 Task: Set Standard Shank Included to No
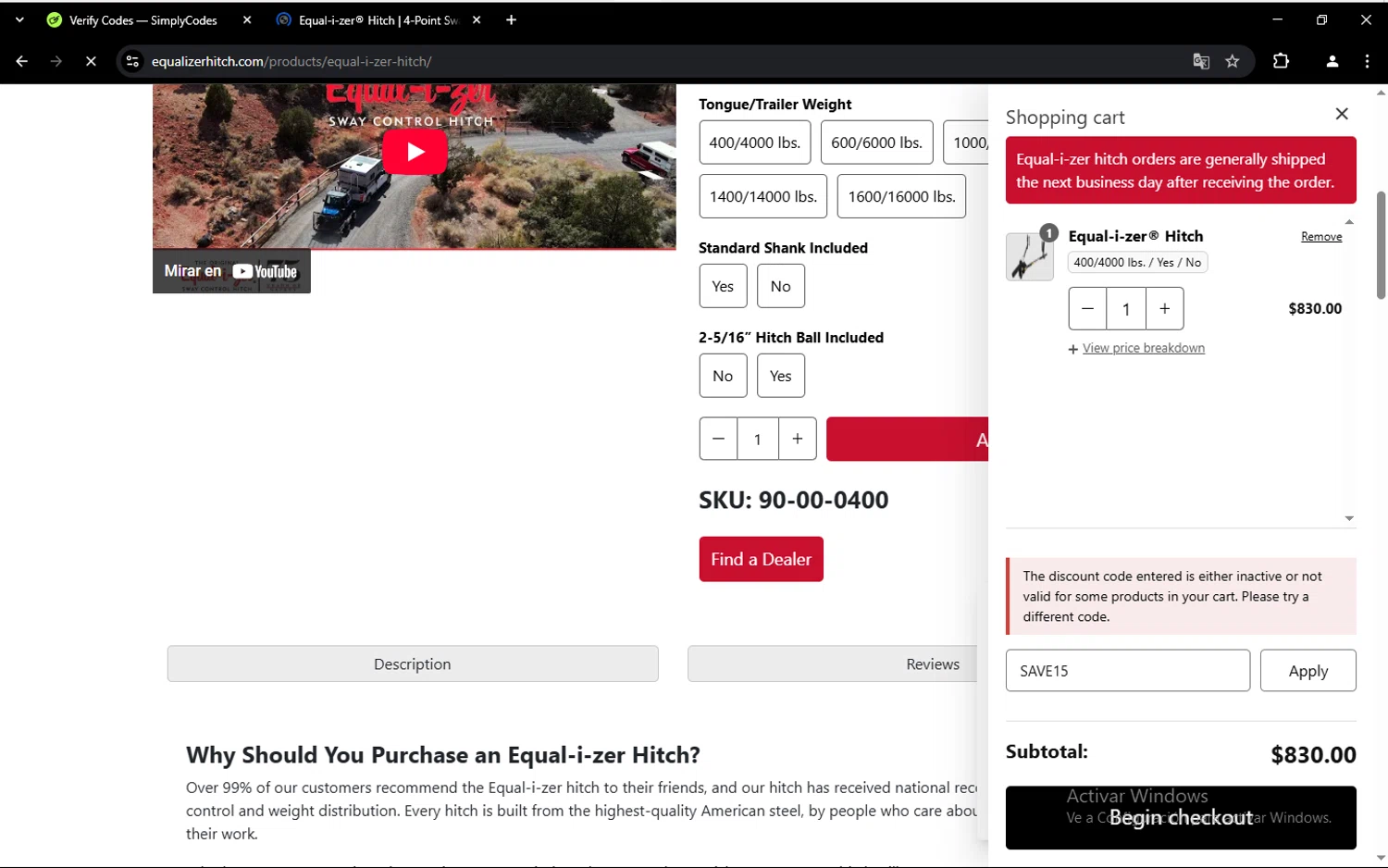point(780,286)
